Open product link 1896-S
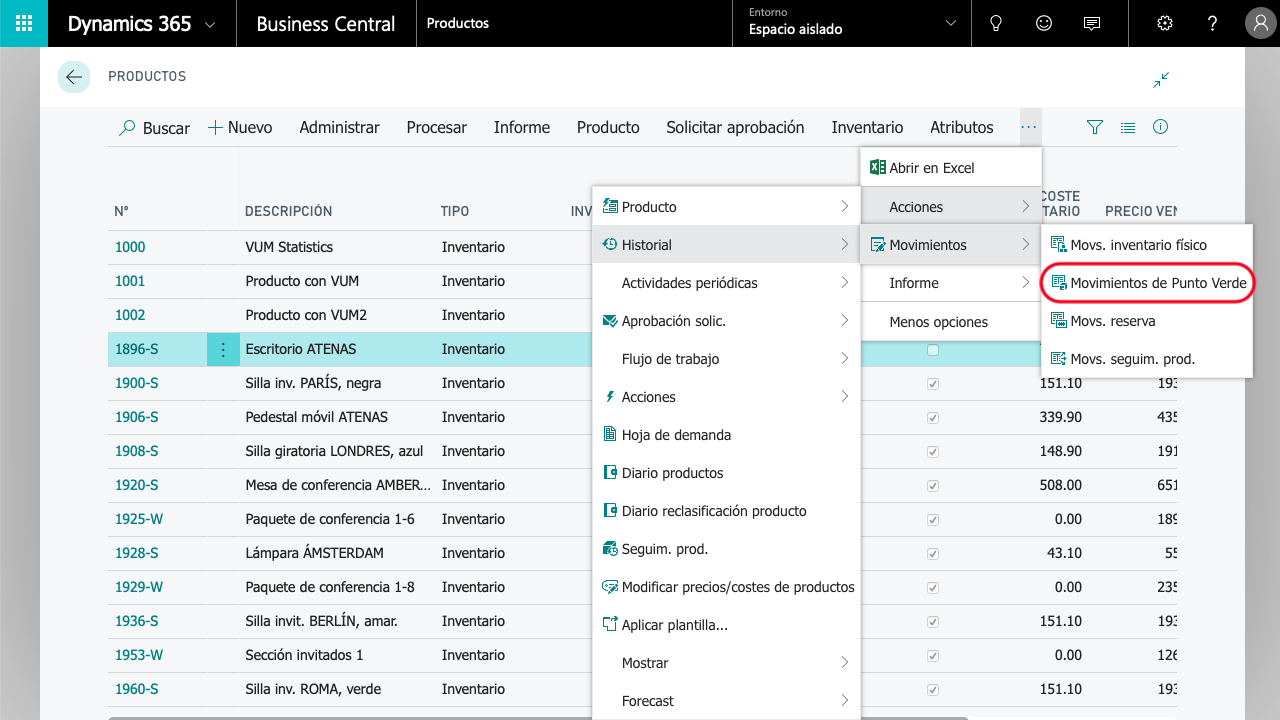1280x720 pixels. click(x=137, y=349)
